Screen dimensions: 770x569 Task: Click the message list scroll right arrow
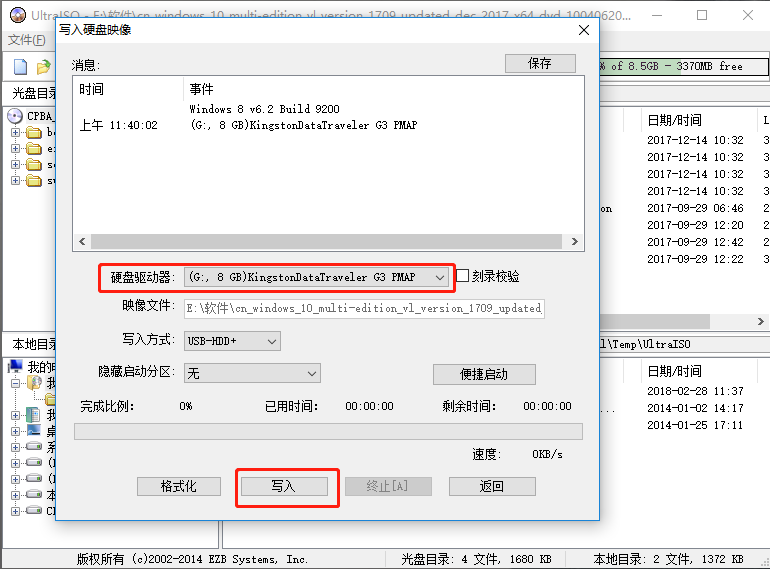click(x=575, y=242)
